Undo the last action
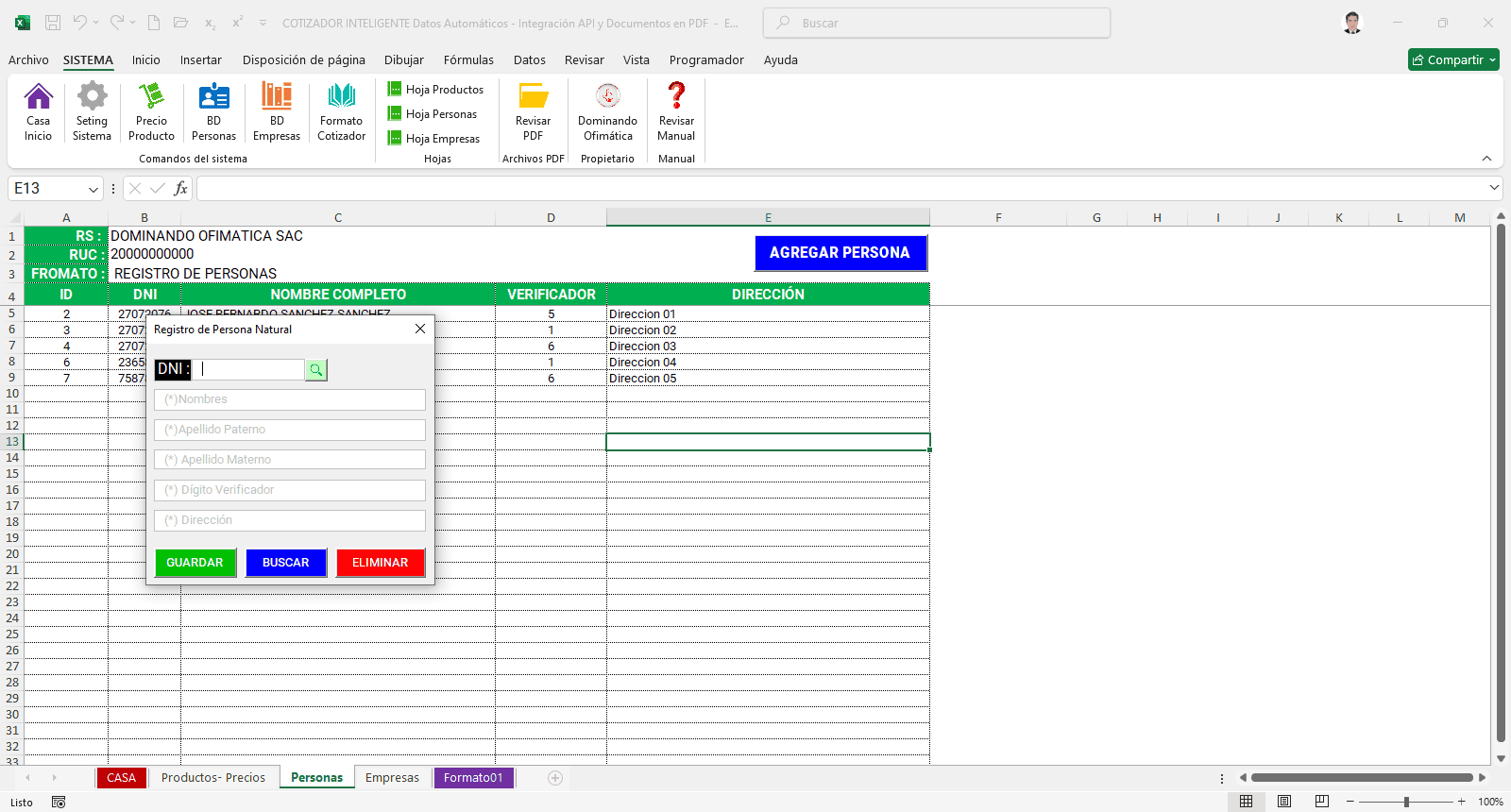1511x812 pixels. pos(80,23)
